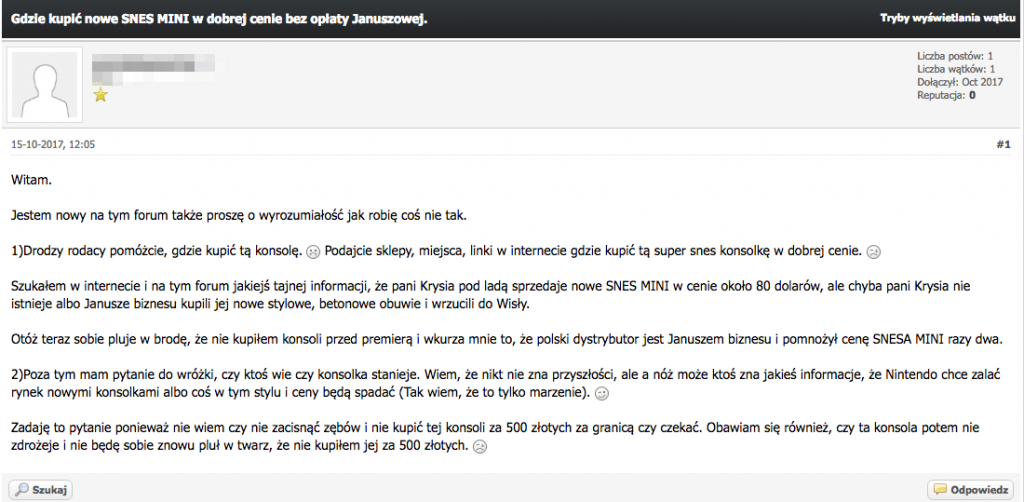
Task: Open the #1 post permalink
Action: point(1003,144)
